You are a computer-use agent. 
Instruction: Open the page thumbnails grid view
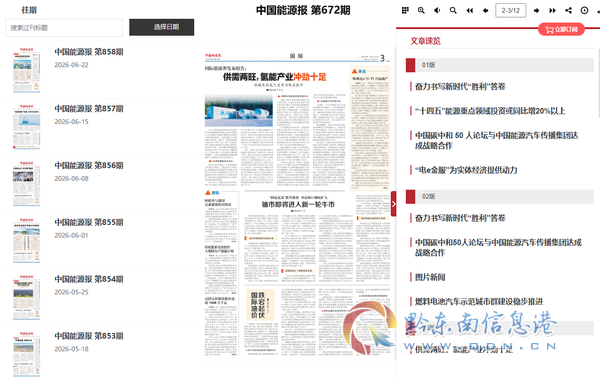[x=405, y=10]
